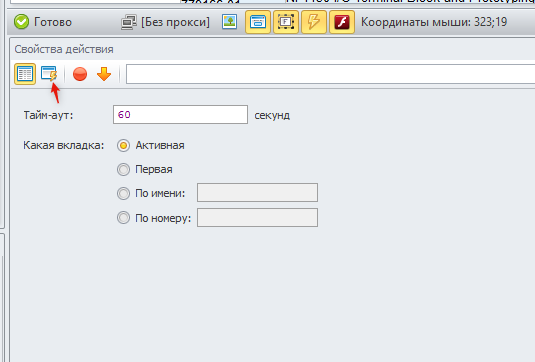
Task: Click the По номеру text field
Action: click(x=257, y=217)
